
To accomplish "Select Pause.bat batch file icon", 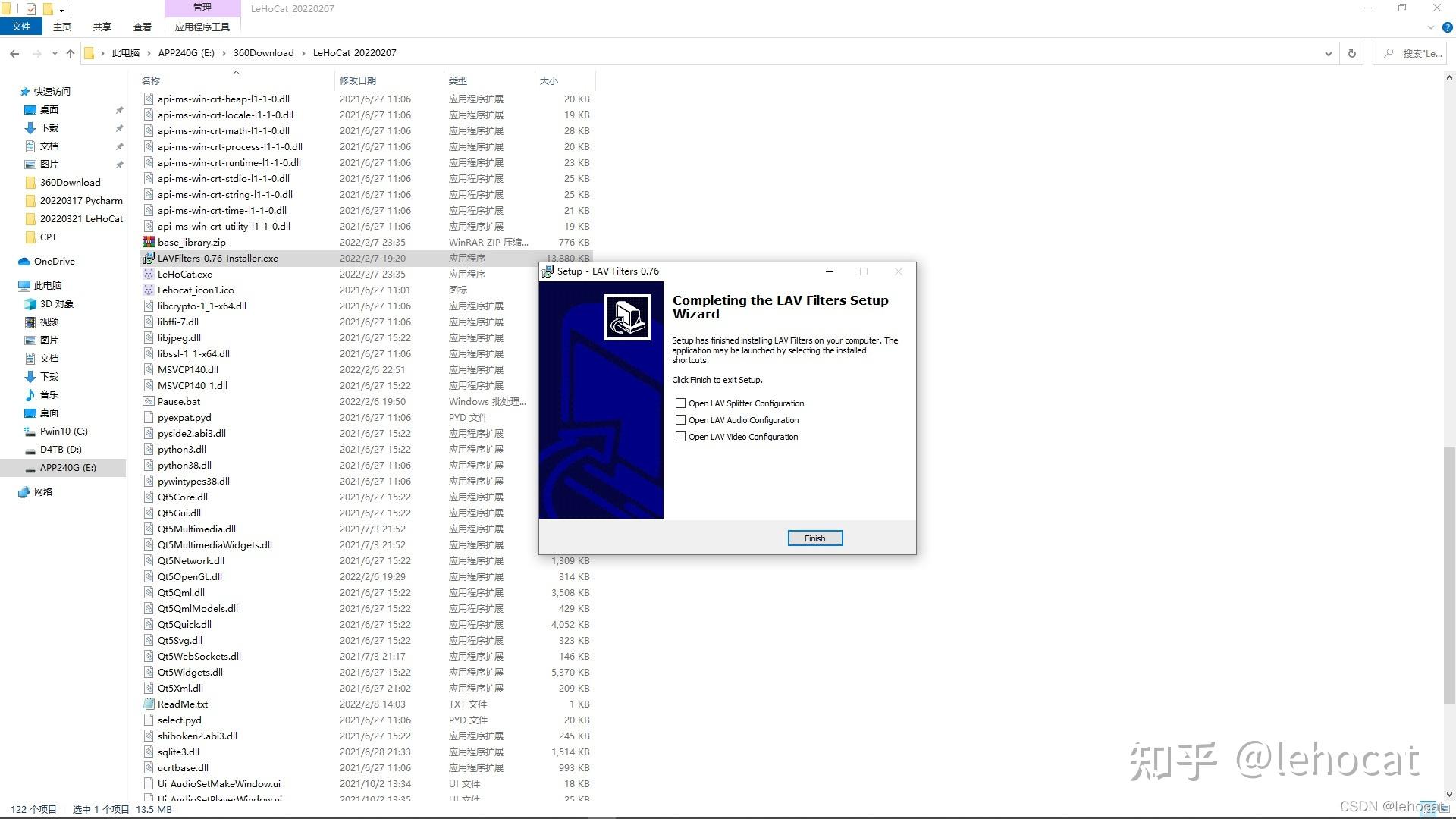I will pos(149,402).
